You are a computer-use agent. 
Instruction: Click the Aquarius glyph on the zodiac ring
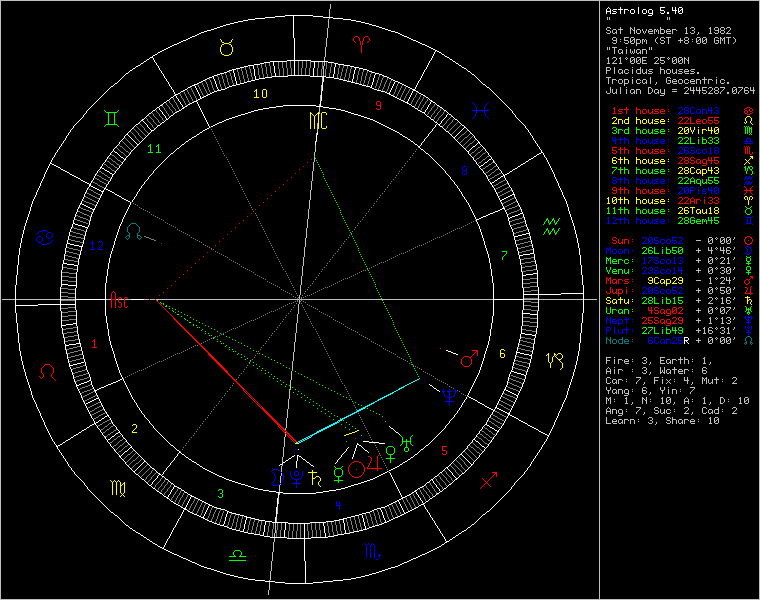tap(552, 226)
